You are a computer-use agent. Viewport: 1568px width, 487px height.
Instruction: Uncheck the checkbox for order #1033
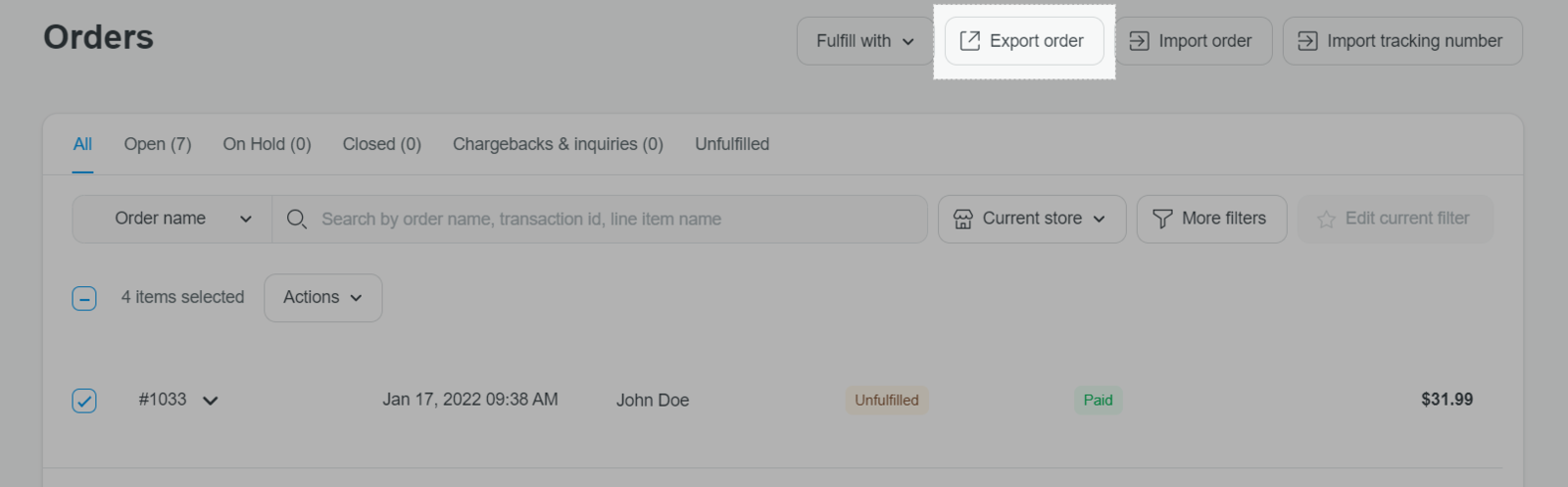point(84,400)
